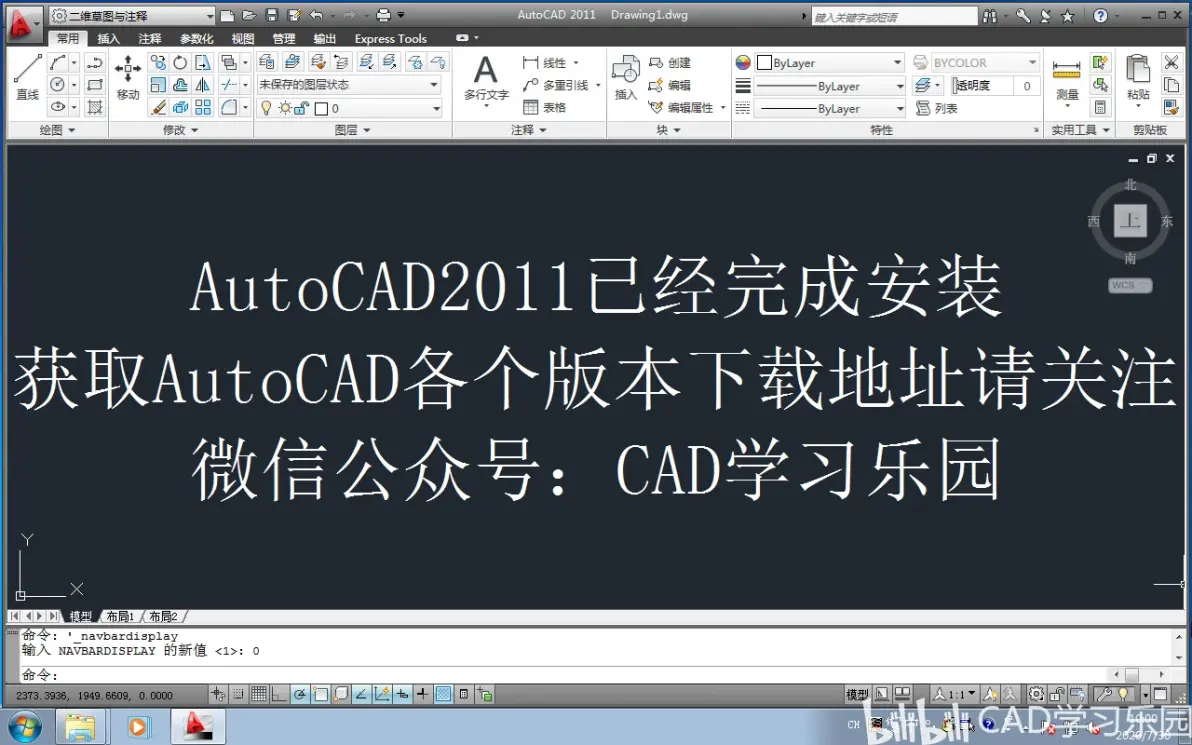Image resolution: width=1192 pixels, height=745 pixels.
Task: Click the Cut scissors icon in Clipboard panel
Action: [x=1171, y=62]
